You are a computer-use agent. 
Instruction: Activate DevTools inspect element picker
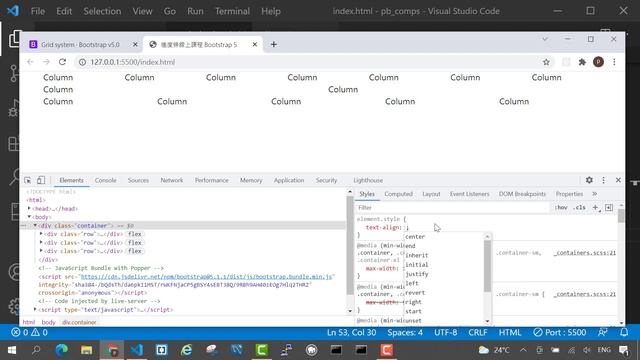pyautogui.click(x=28, y=180)
